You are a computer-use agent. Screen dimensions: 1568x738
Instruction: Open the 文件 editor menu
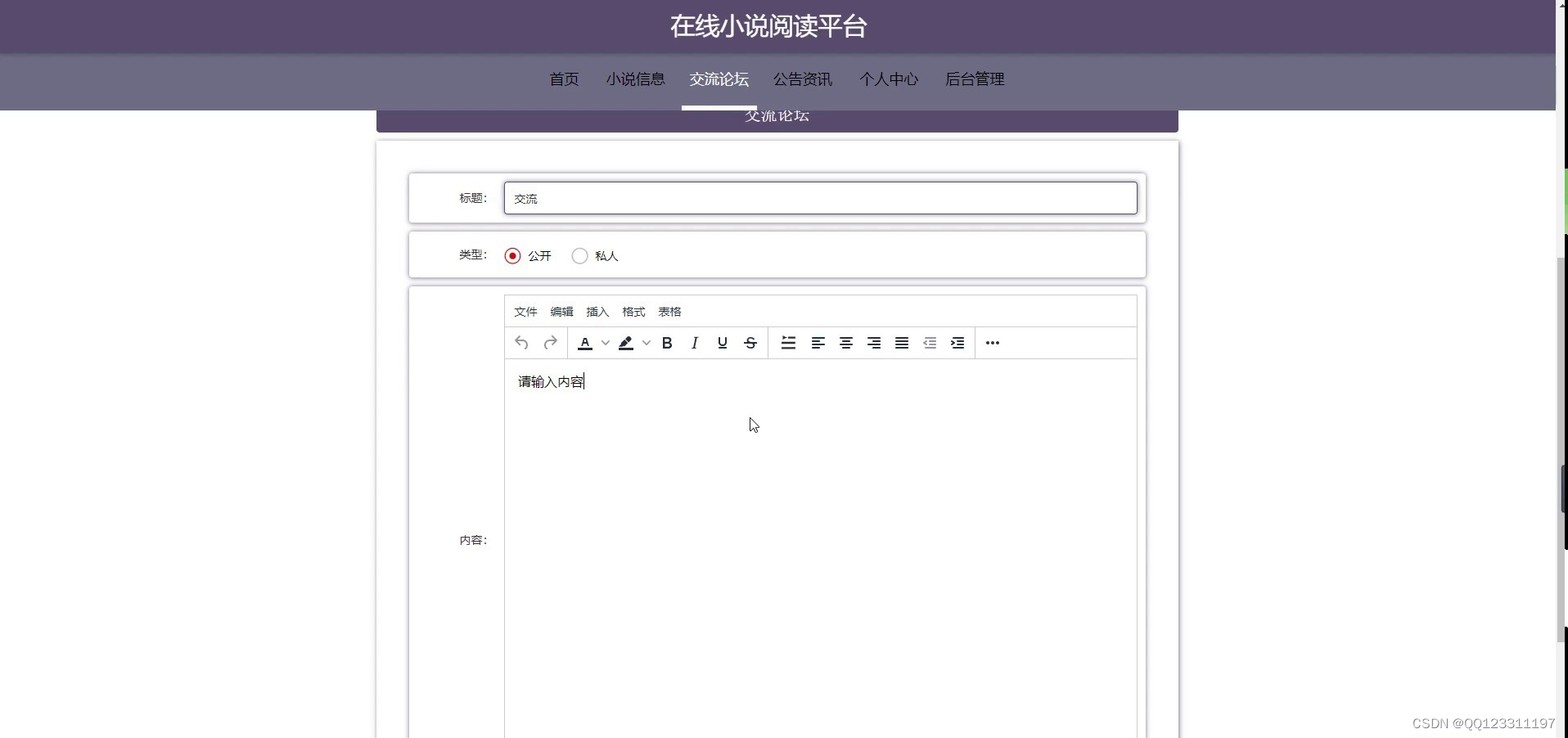coord(525,312)
